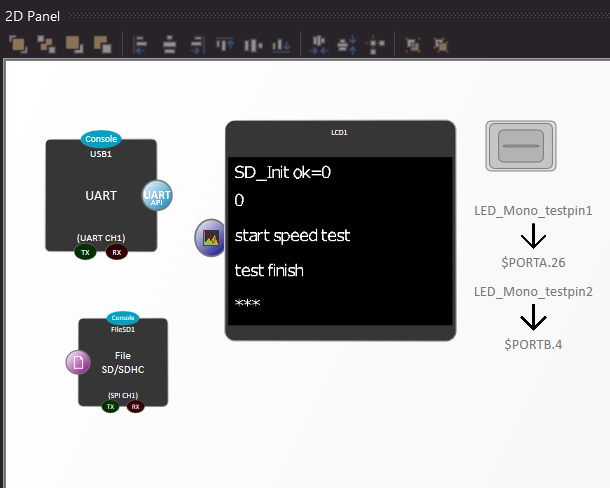
Task: Click the TX pin on SPI CH1
Action: click(111, 407)
